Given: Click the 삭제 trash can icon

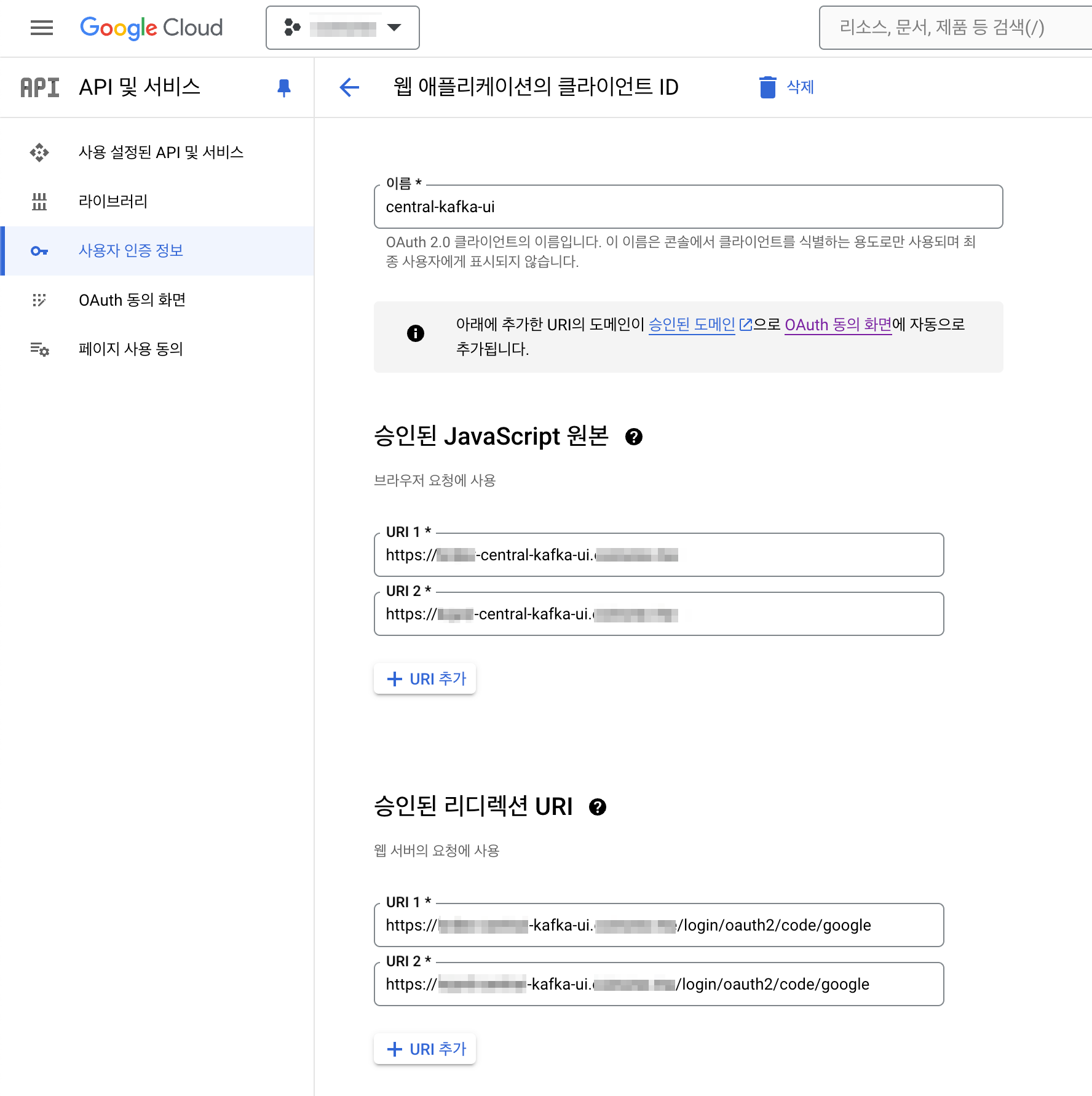Looking at the screenshot, I should (x=767, y=87).
